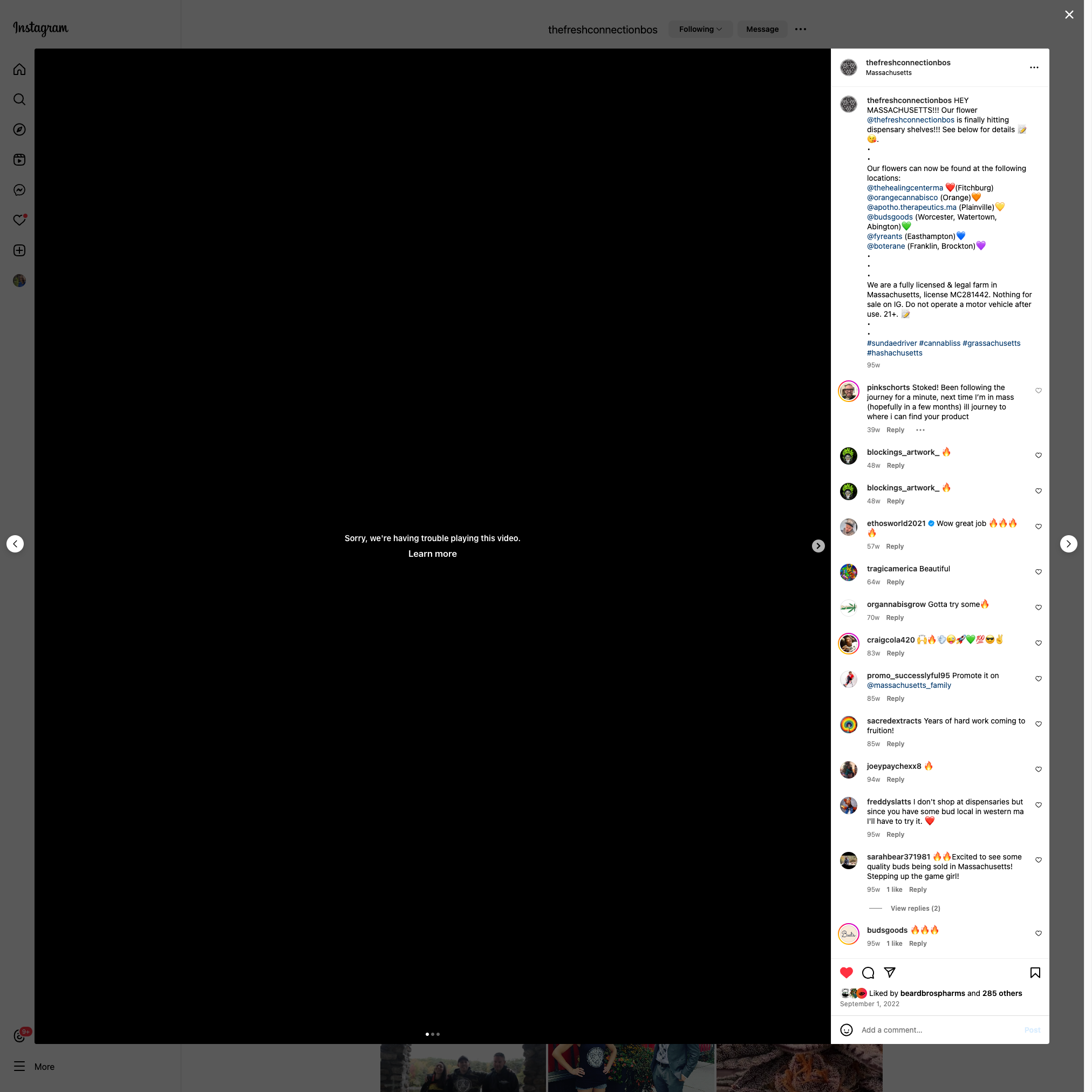Open Notifications heart in sidebar
Viewport: 1092px width, 1092px height.
19,221
